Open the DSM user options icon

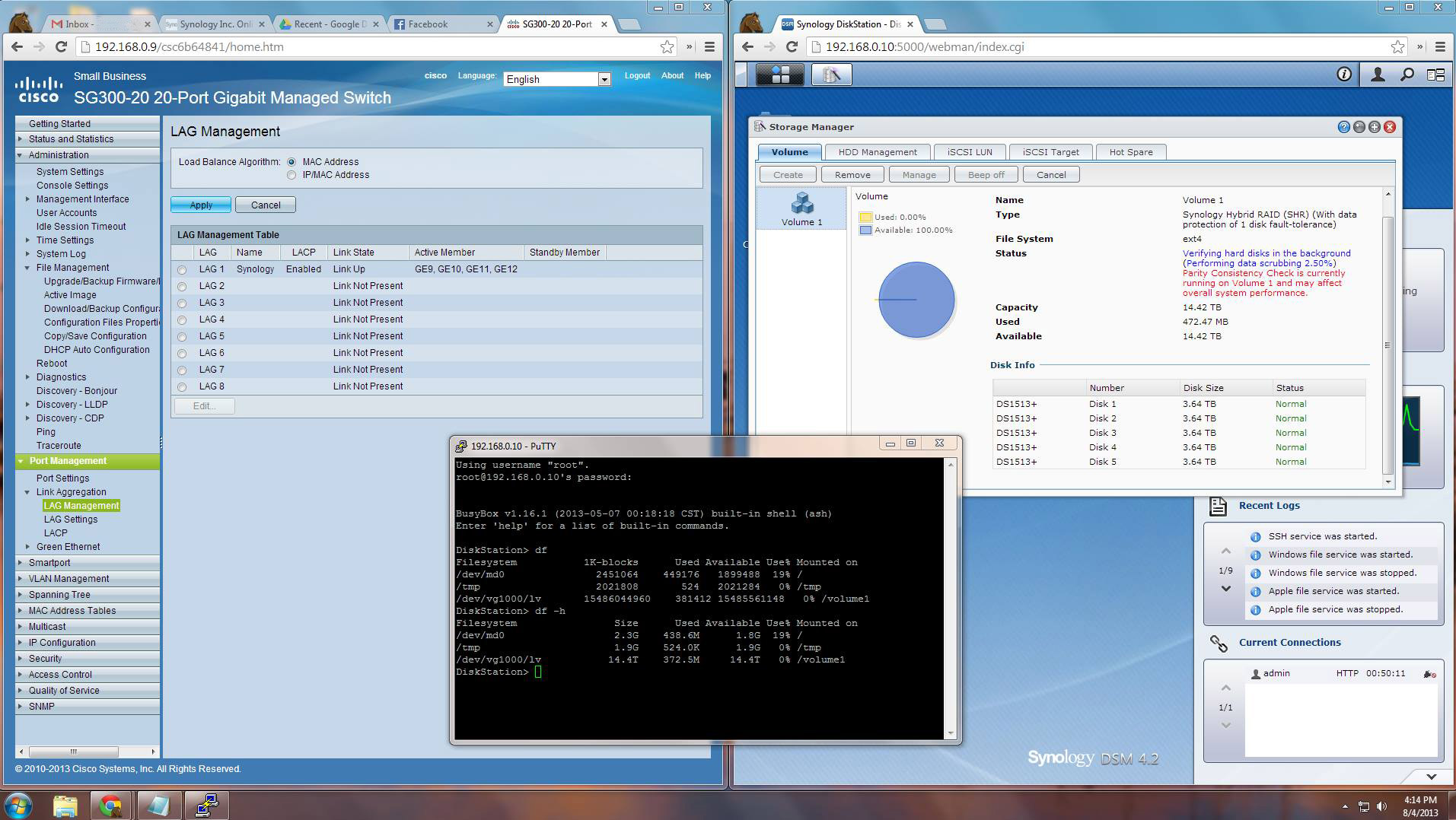point(1378,75)
